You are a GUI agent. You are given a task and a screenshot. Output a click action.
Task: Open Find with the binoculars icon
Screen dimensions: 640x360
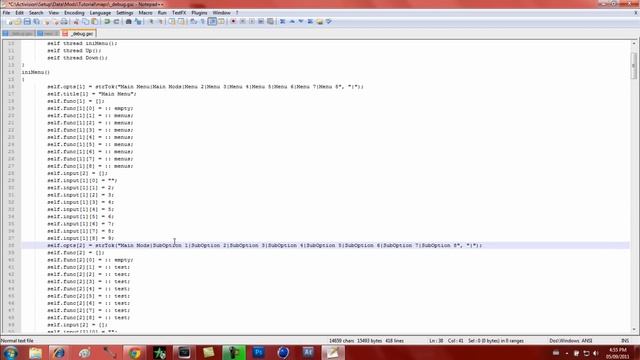128,21
